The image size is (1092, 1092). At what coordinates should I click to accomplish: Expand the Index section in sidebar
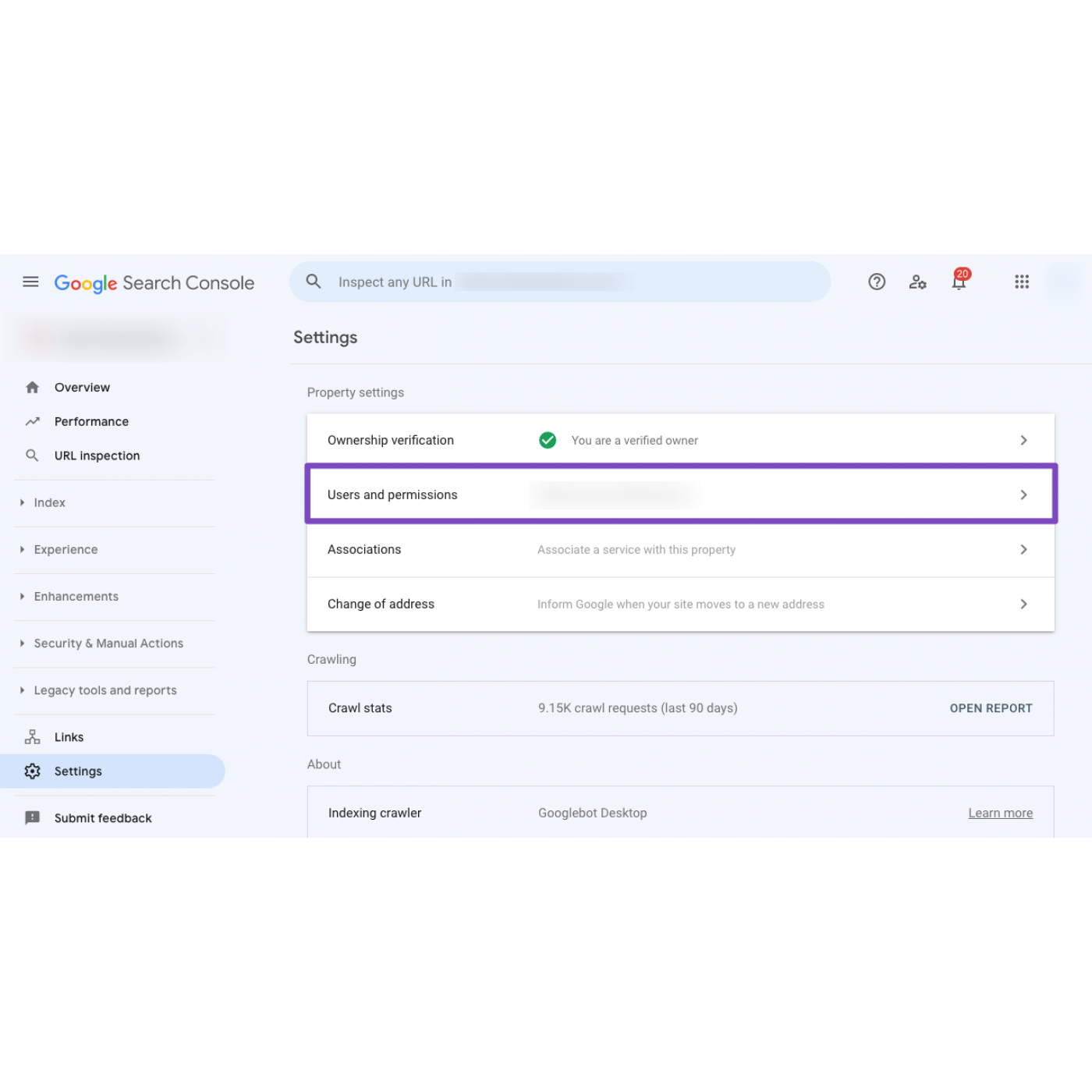click(x=48, y=503)
